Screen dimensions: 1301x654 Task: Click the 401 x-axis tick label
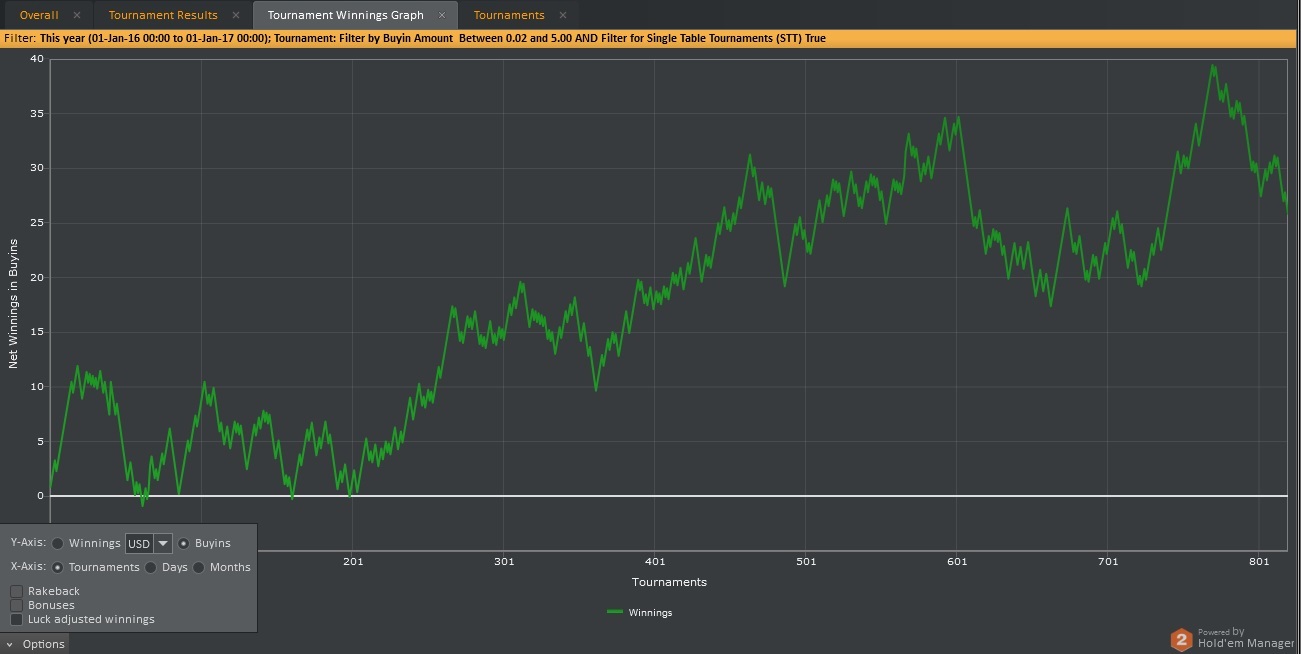[x=655, y=562]
